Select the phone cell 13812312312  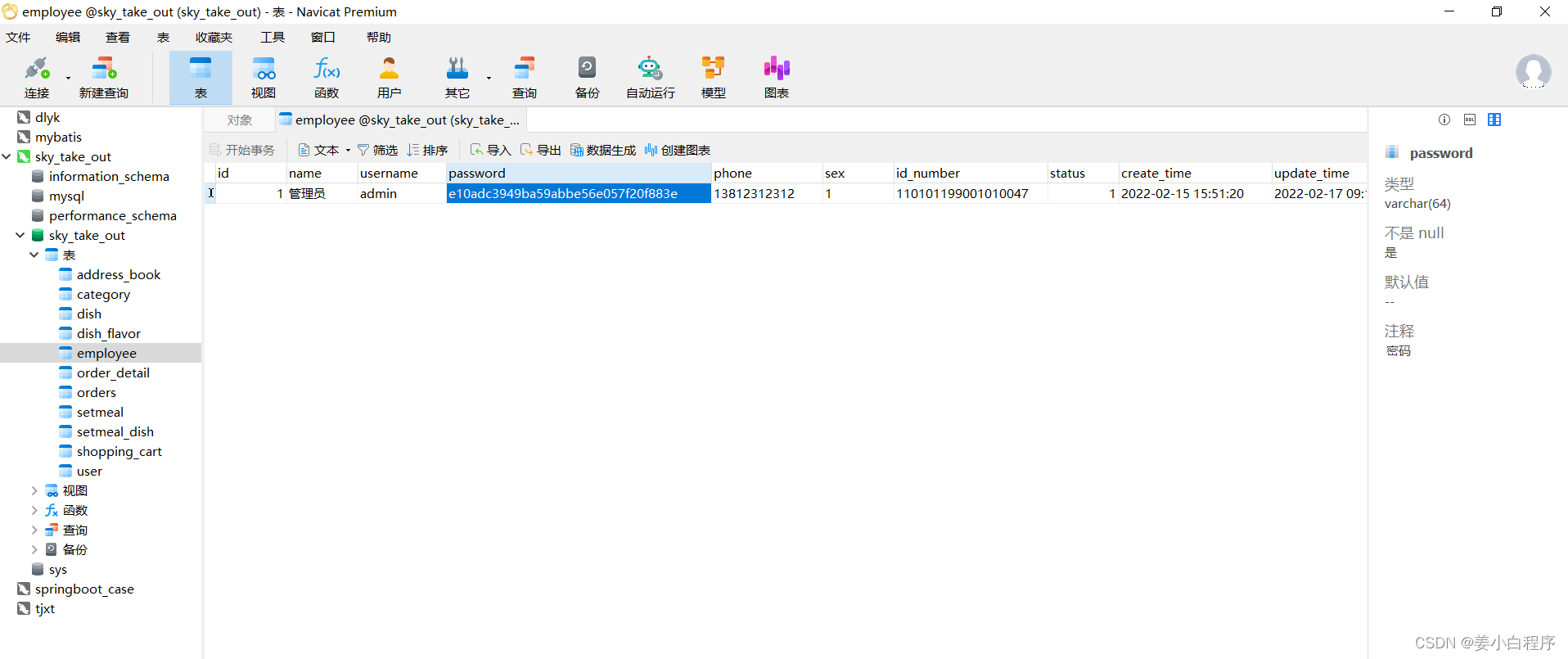click(x=767, y=193)
